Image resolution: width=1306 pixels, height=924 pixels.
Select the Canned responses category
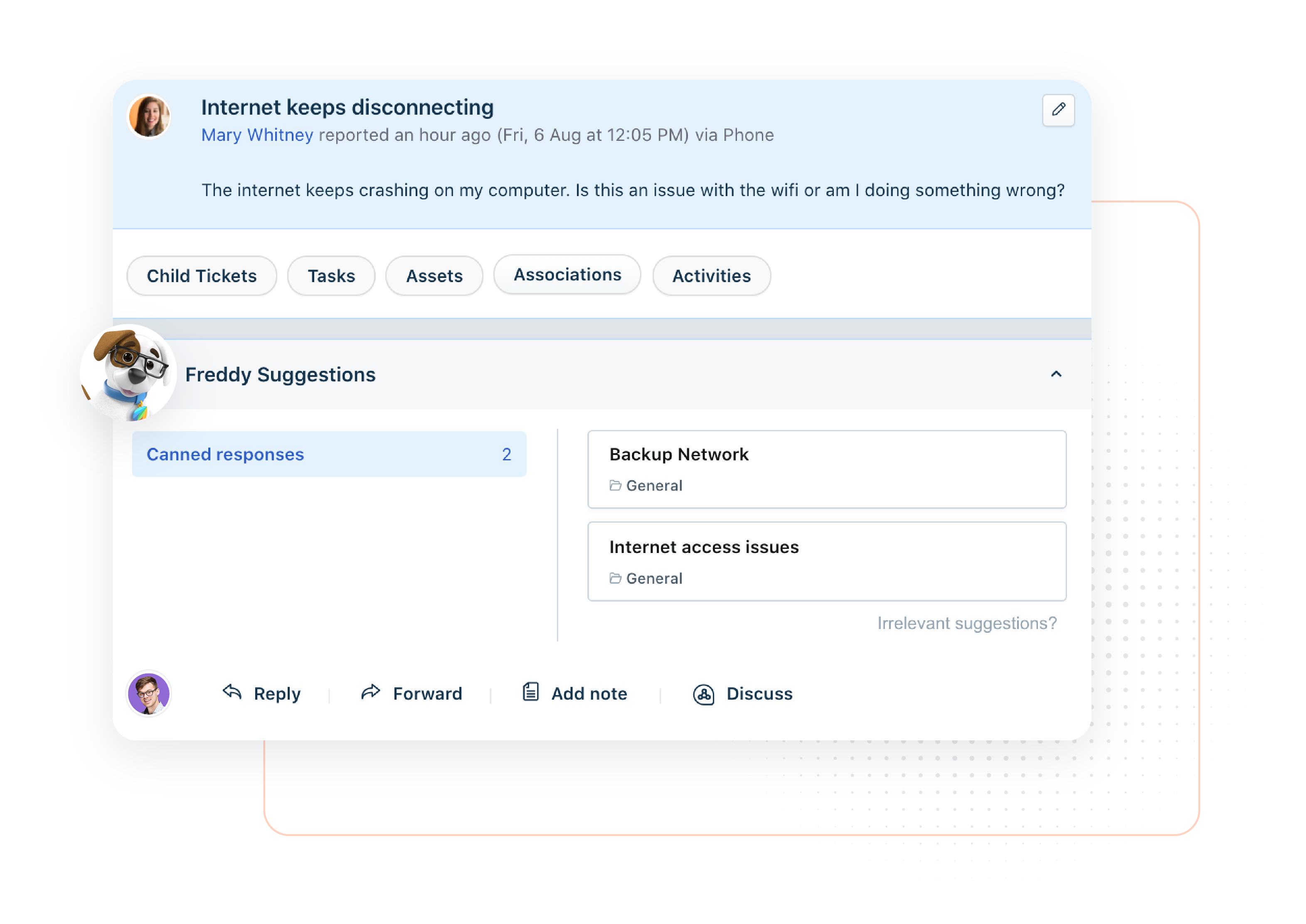[329, 454]
